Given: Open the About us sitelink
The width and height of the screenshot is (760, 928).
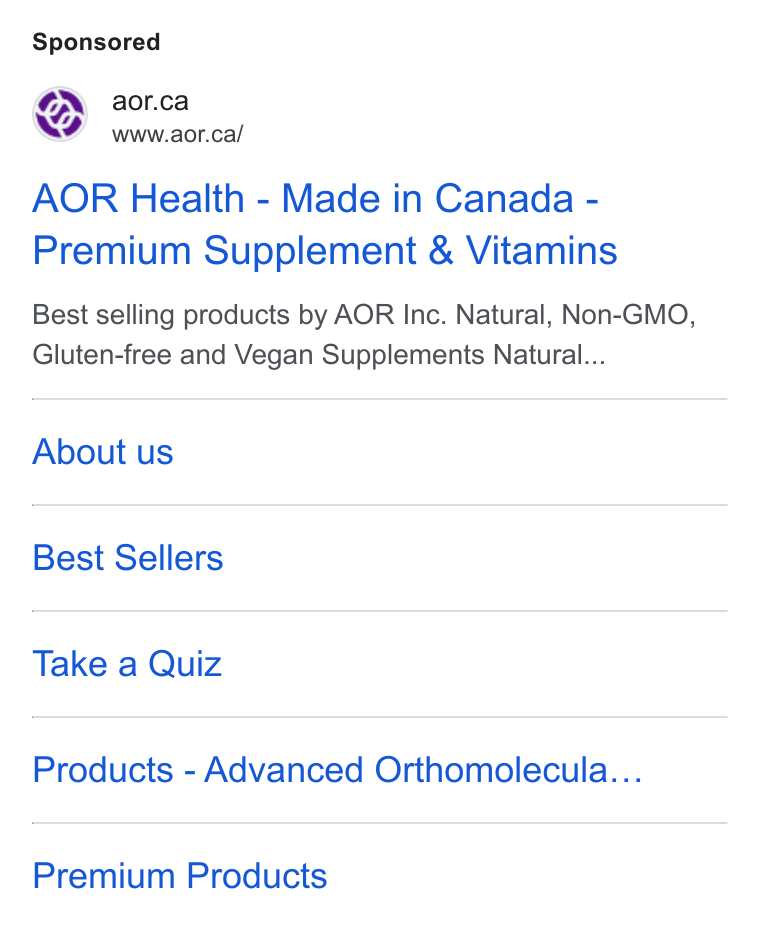Looking at the screenshot, I should click(x=103, y=452).
